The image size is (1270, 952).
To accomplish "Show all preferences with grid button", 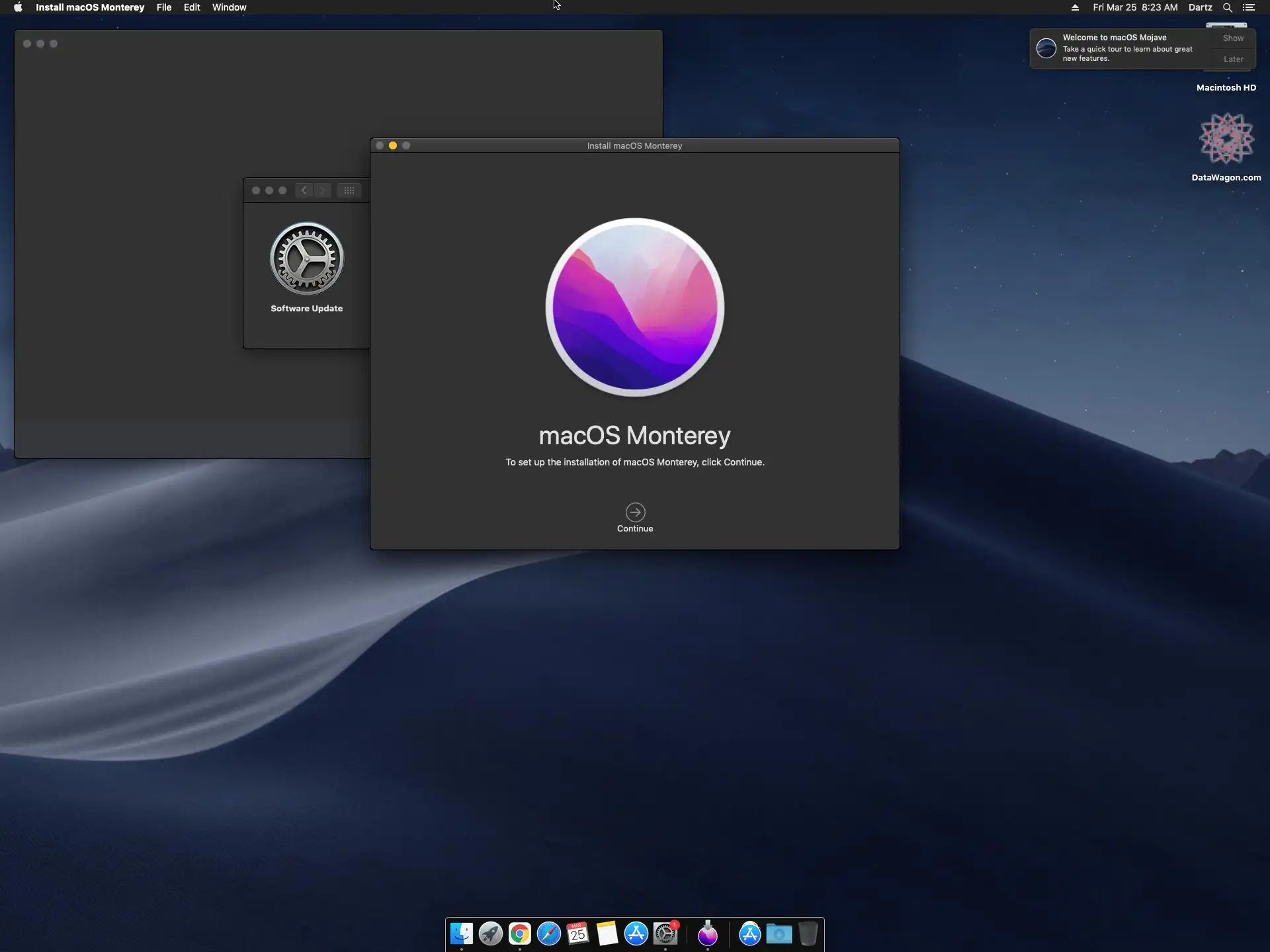I will pyautogui.click(x=349, y=190).
